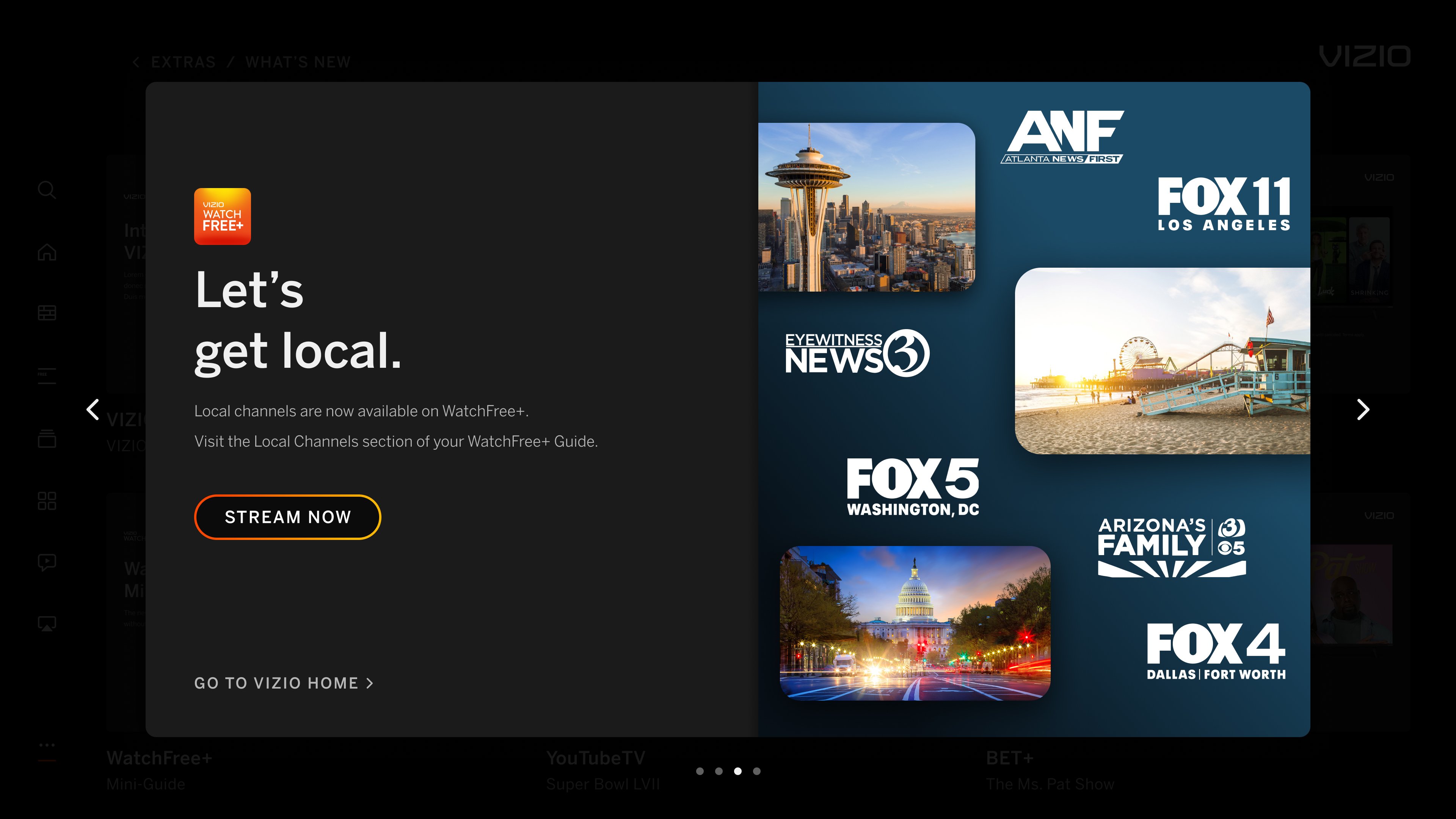Click the Arizona's Family channel logo
This screenshot has width=1456, height=819.
1172,547
